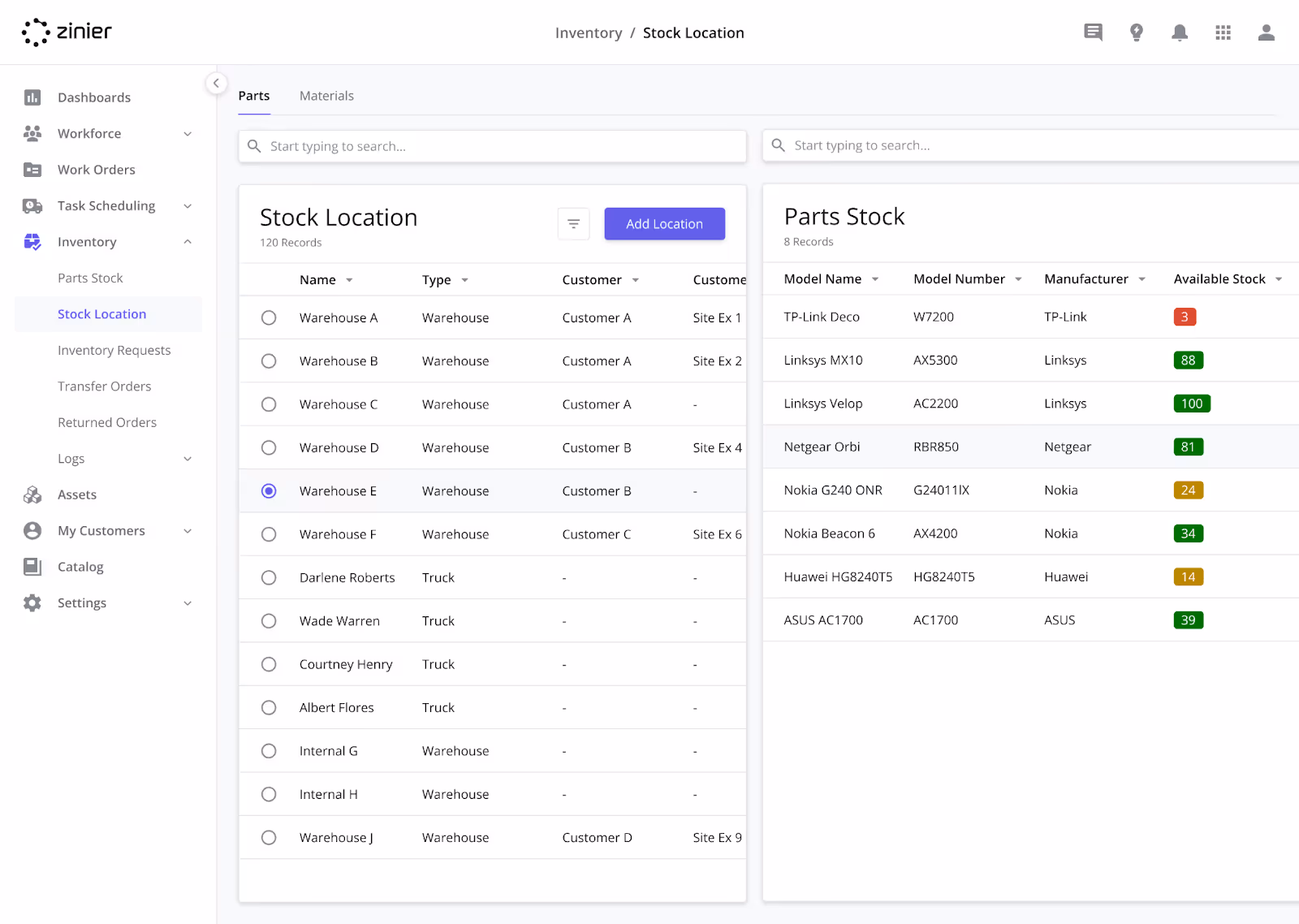Open the Dashboards page link
Viewport: 1299px width, 924px height.
pyautogui.click(x=94, y=97)
